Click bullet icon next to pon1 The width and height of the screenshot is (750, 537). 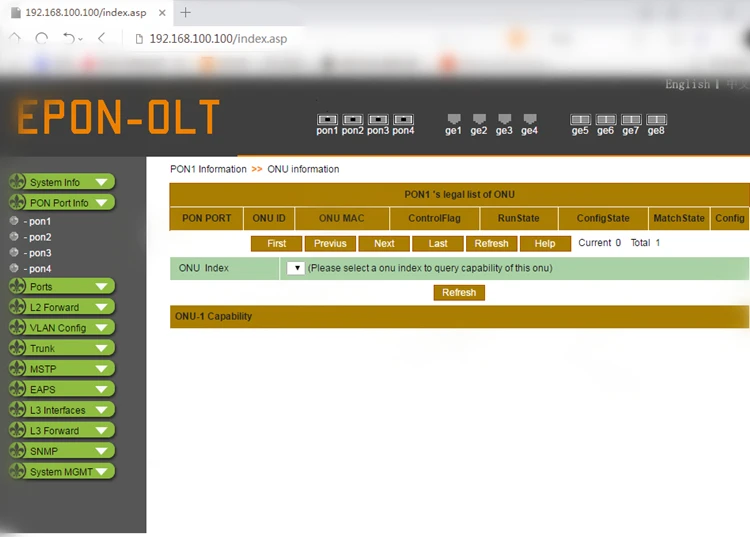(14, 220)
